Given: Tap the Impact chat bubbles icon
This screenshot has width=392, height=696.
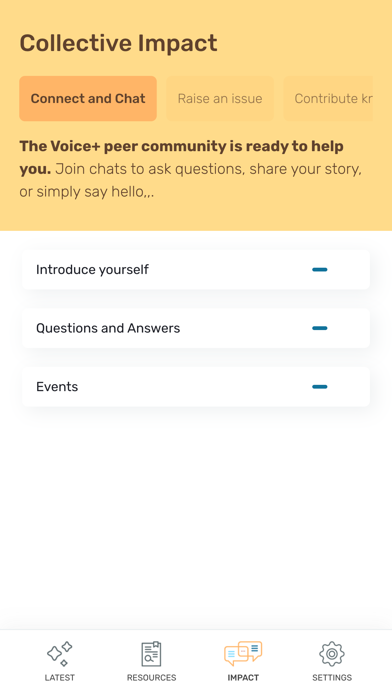Looking at the screenshot, I should pos(243,653).
